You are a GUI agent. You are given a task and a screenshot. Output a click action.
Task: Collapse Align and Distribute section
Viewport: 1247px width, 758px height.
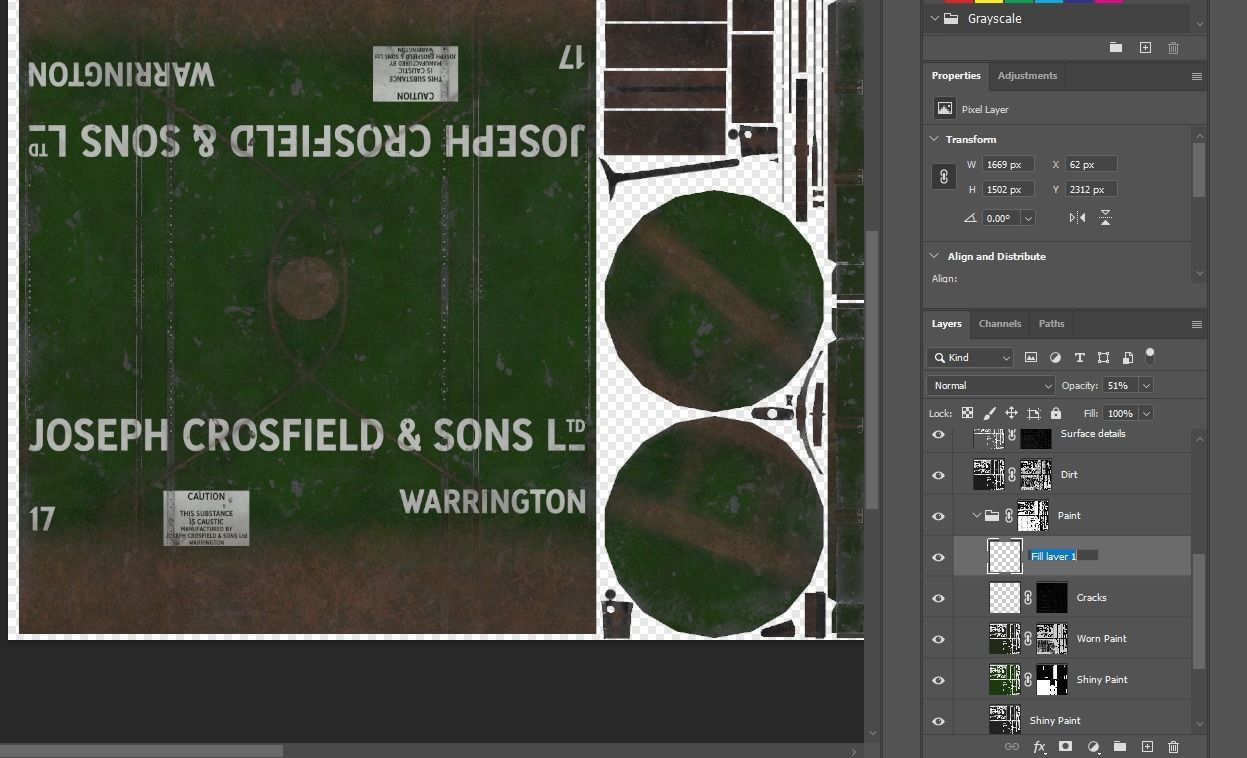[935, 256]
